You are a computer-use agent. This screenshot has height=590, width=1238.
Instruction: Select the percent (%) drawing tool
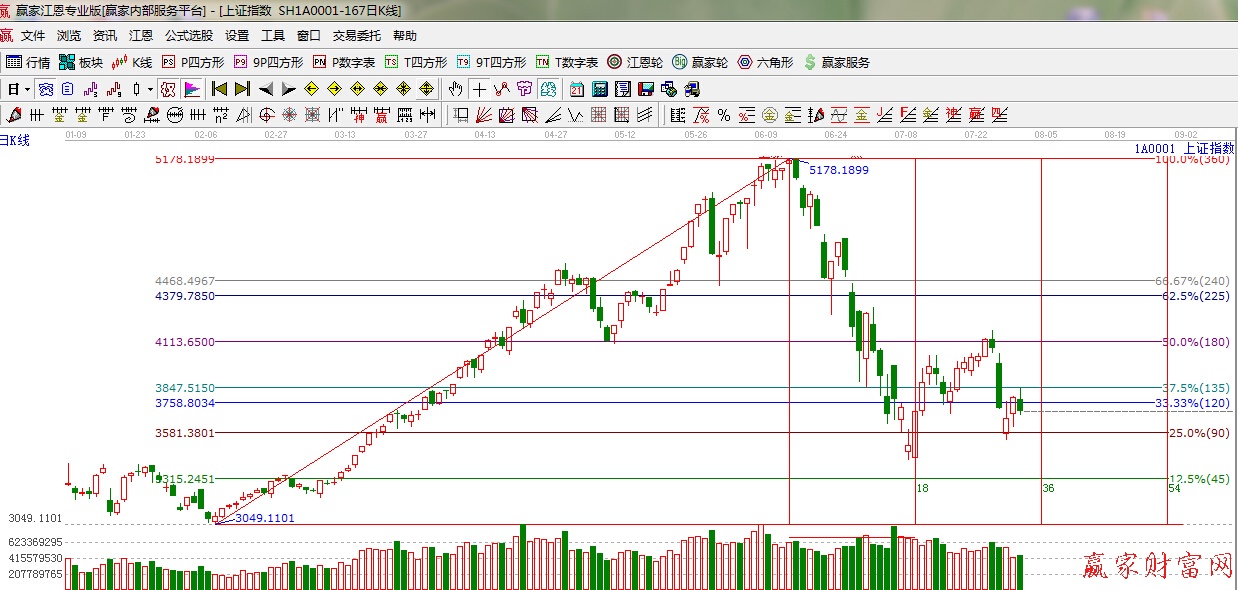click(723, 114)
